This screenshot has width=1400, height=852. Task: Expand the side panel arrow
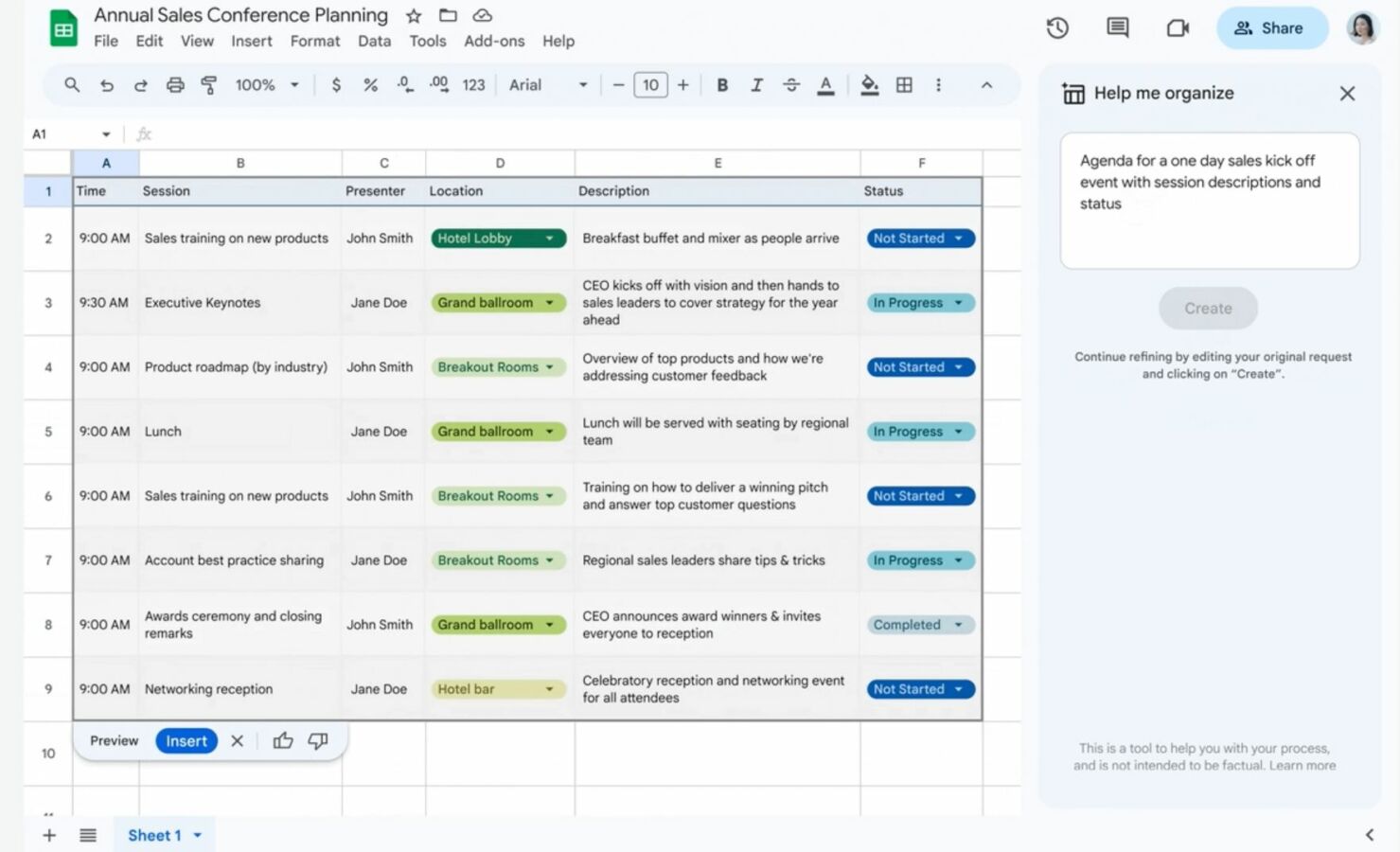[1369, 835]
